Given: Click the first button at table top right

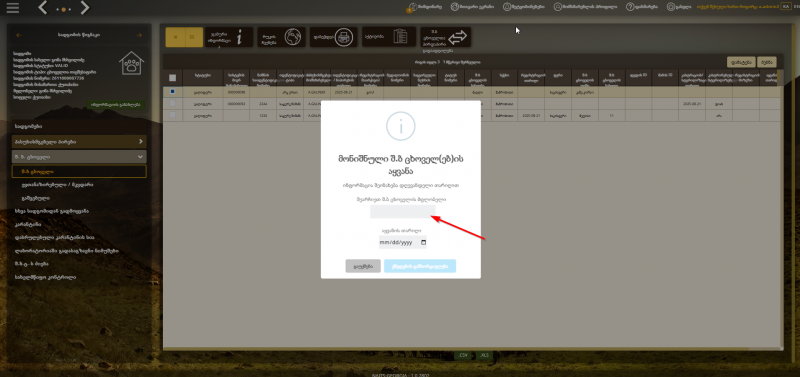Looking at the screenshot, I should tap(741, 62).
